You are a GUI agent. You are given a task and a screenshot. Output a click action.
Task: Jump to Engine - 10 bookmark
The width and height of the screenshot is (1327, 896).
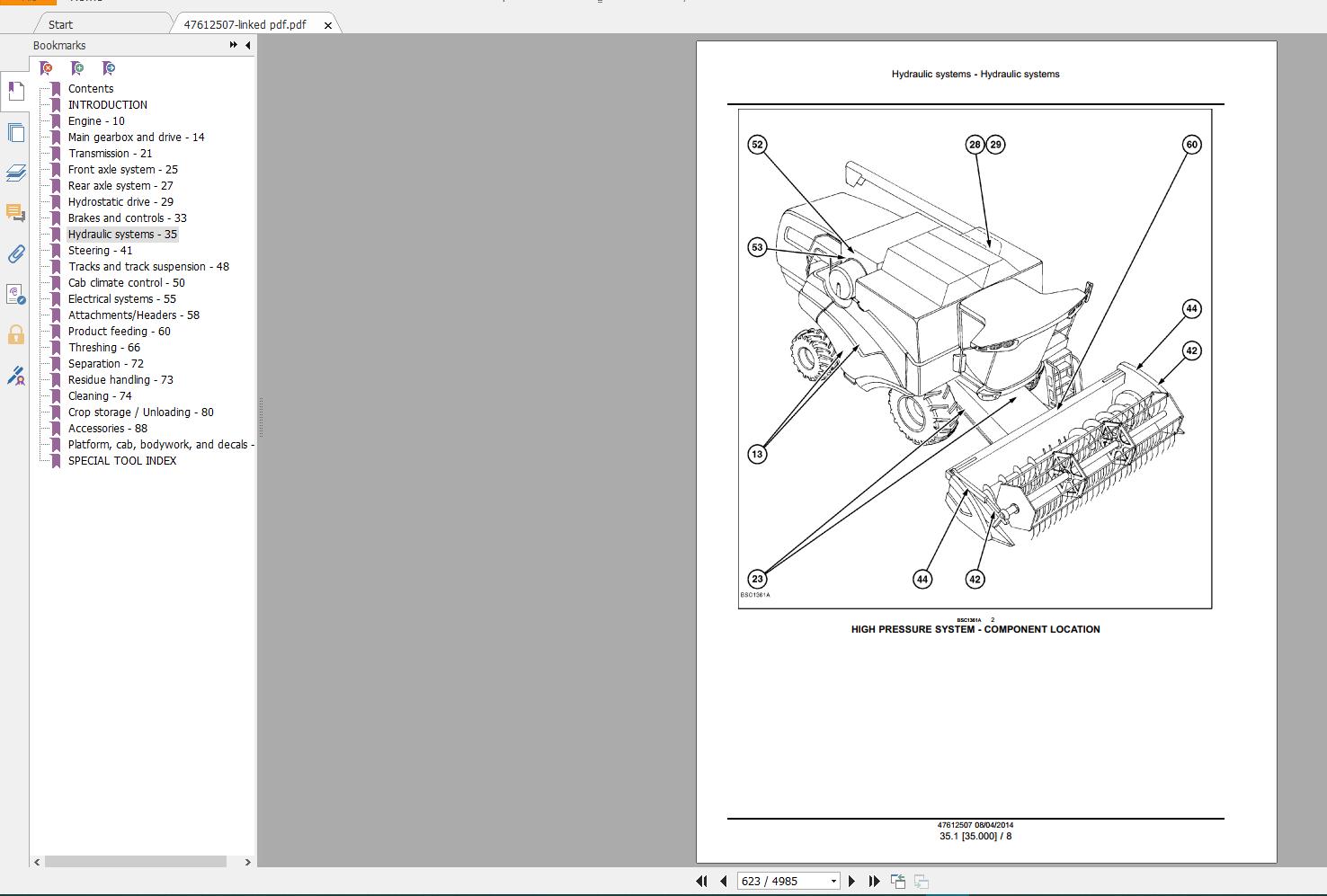pyautogui.click(x=96, y=120)
